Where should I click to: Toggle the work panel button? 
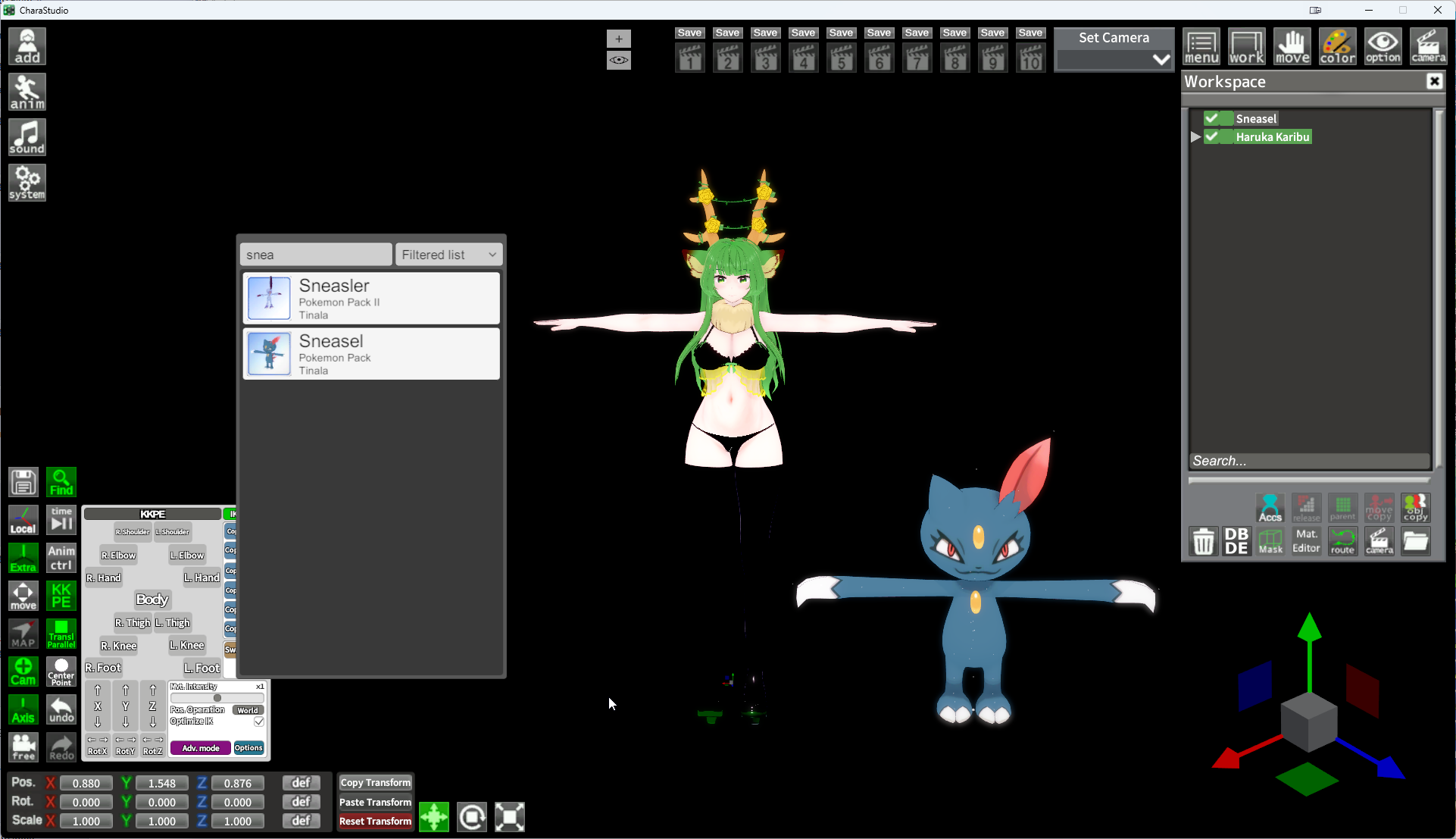pos(1247,47)
